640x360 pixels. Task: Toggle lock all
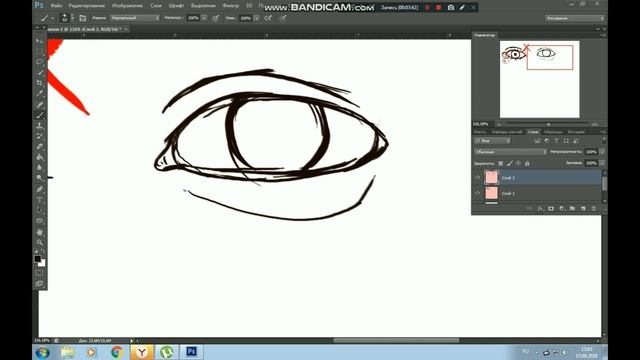[x=527, y=163]
